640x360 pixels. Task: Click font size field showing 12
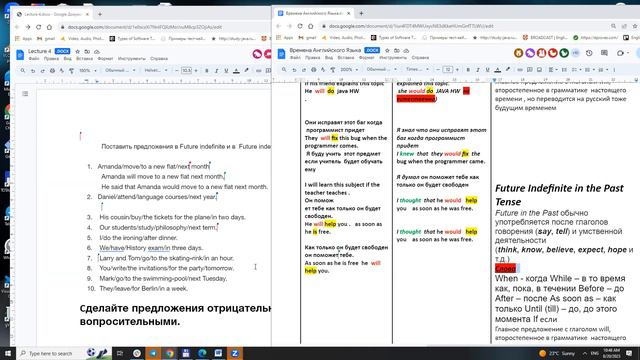pyautogui.click(x=448, y=70)
